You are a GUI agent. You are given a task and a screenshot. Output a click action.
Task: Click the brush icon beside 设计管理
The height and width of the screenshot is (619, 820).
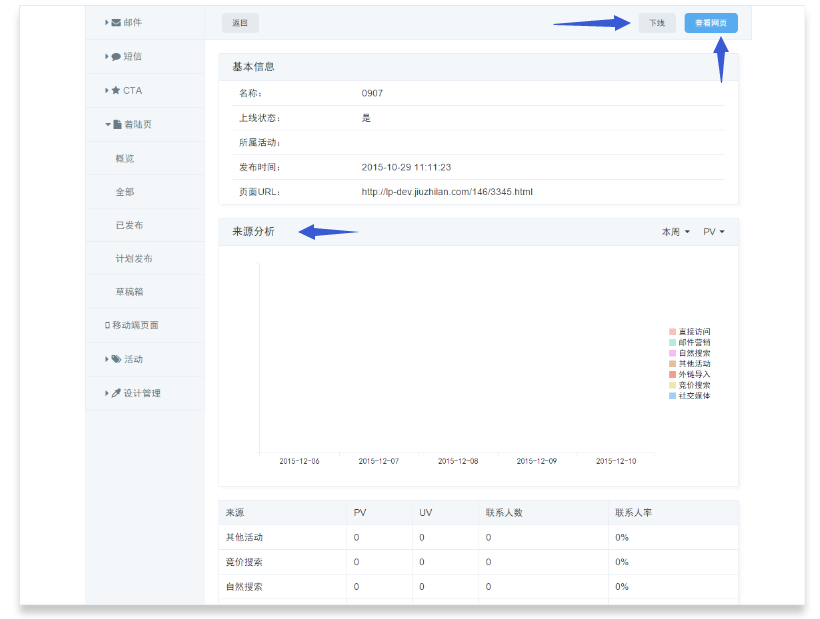(116, 393)
